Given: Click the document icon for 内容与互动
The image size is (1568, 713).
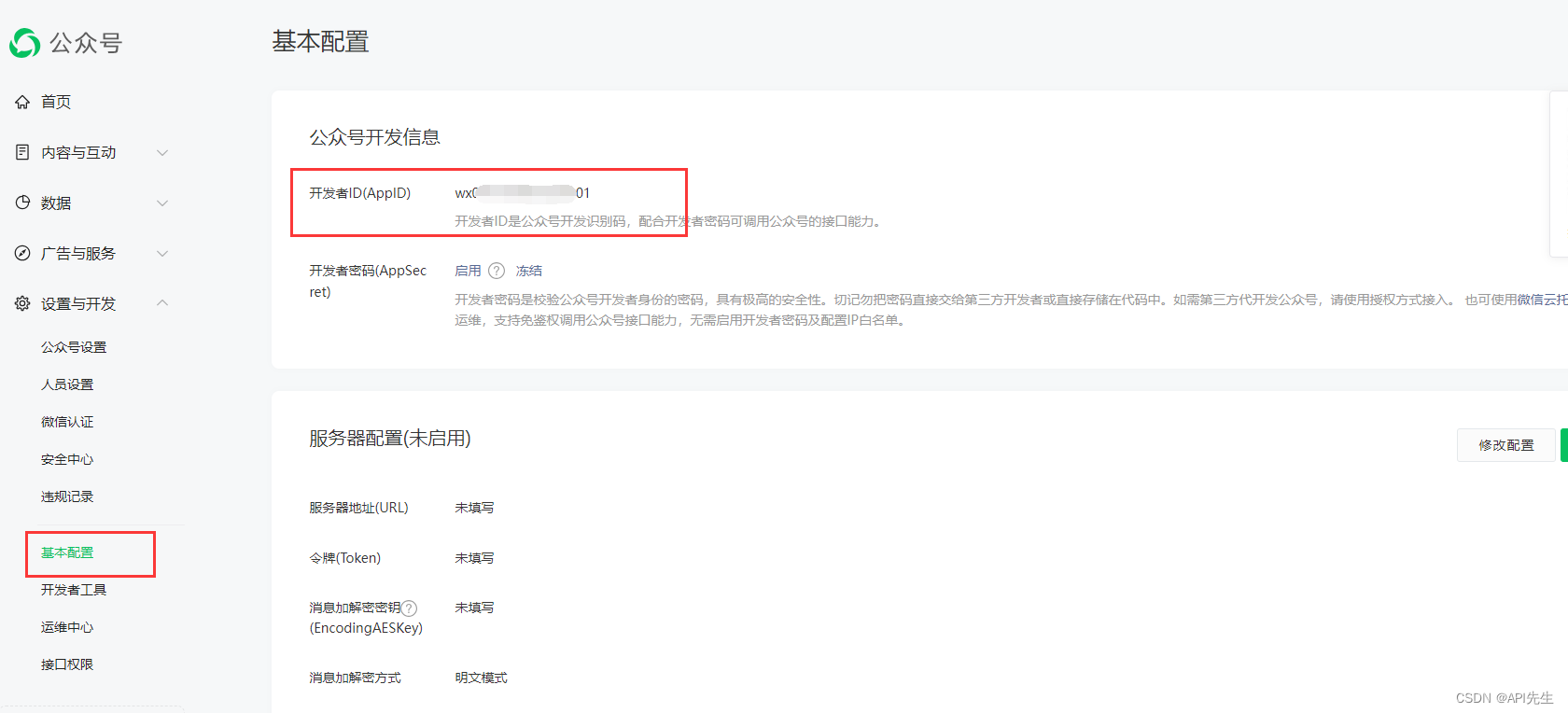Looking at the screenshot, I should tap(22, 152).
